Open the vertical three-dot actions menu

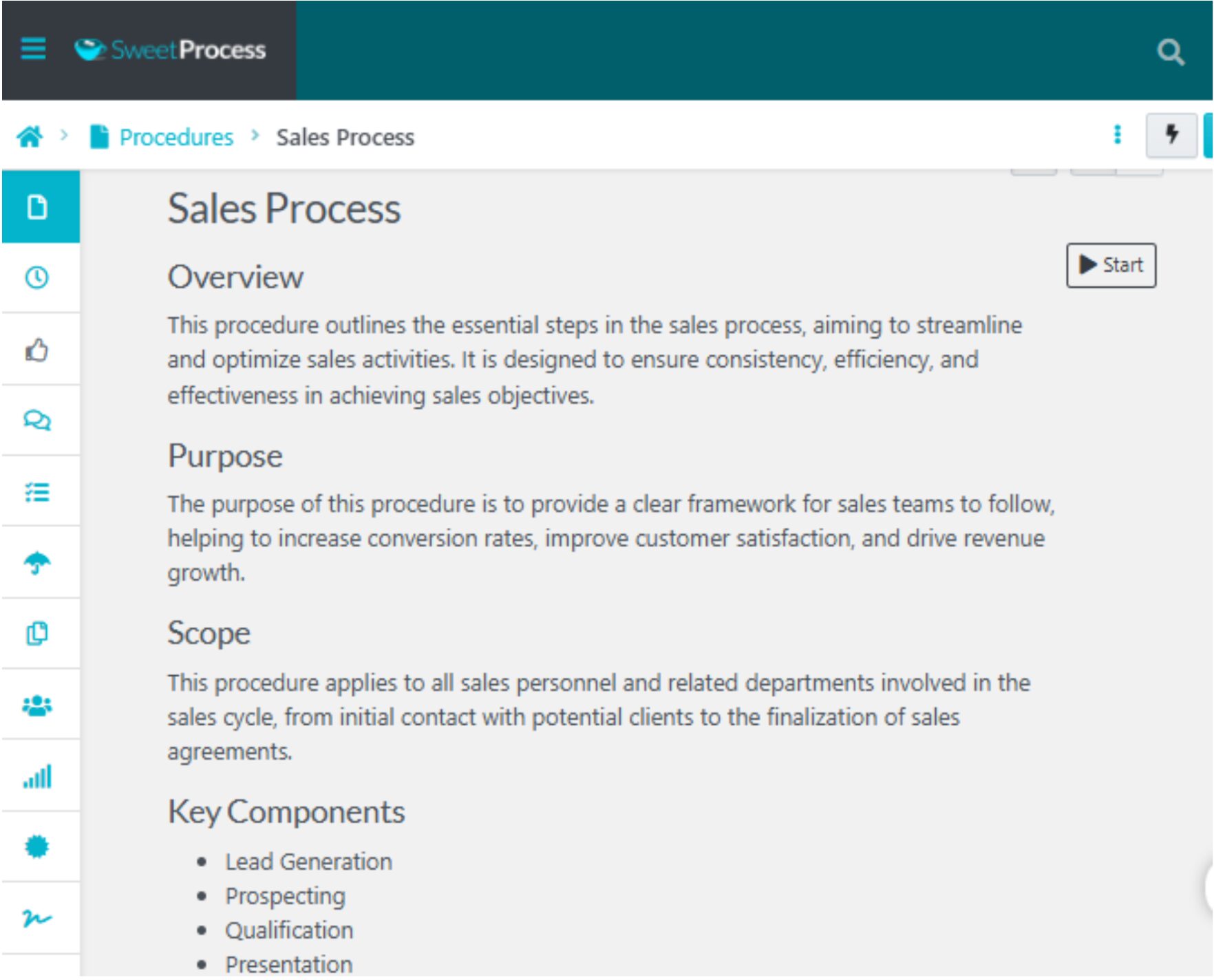click(1117, 134)
